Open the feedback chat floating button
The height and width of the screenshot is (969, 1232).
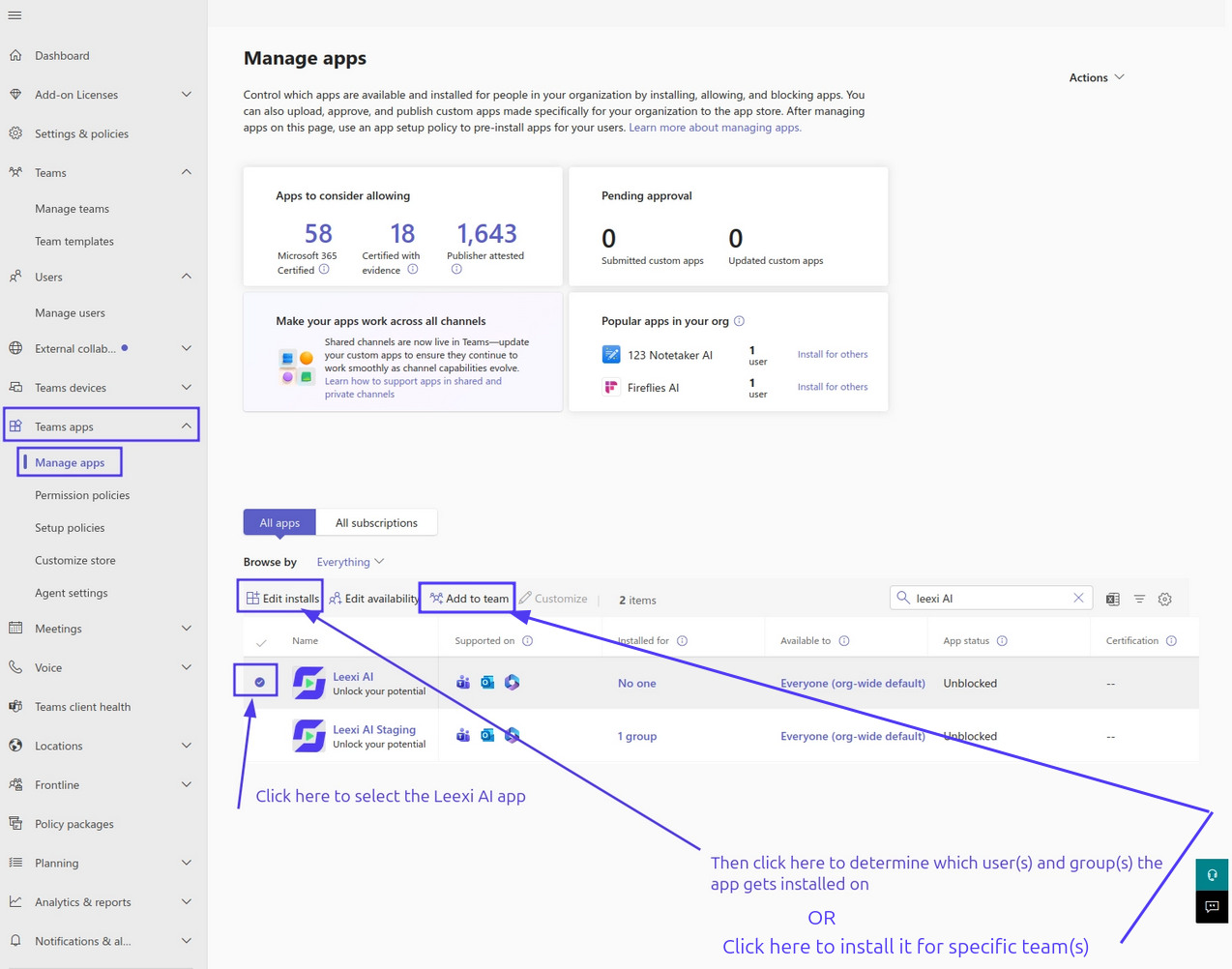tap(1212, 907)
